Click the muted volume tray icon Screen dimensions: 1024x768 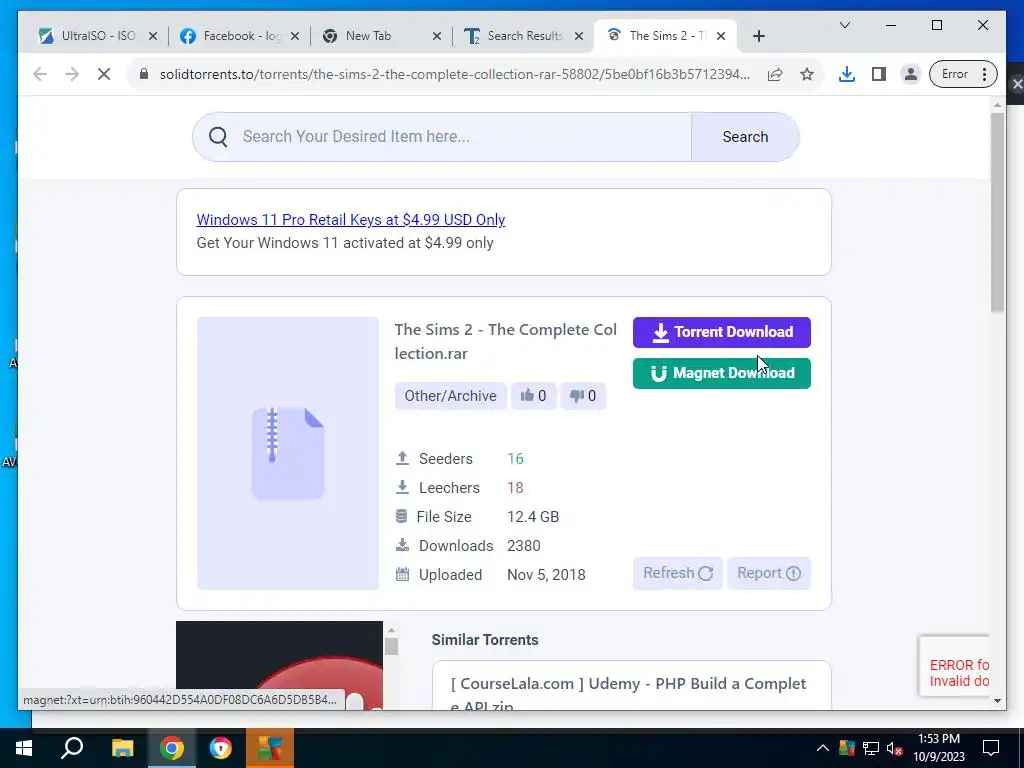(894, 748)
